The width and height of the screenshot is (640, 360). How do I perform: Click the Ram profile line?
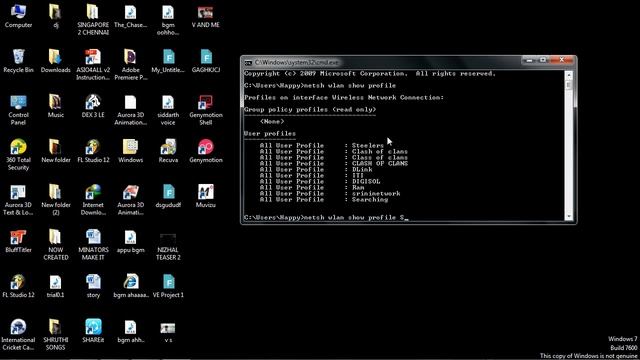click(x=312, y=187)
